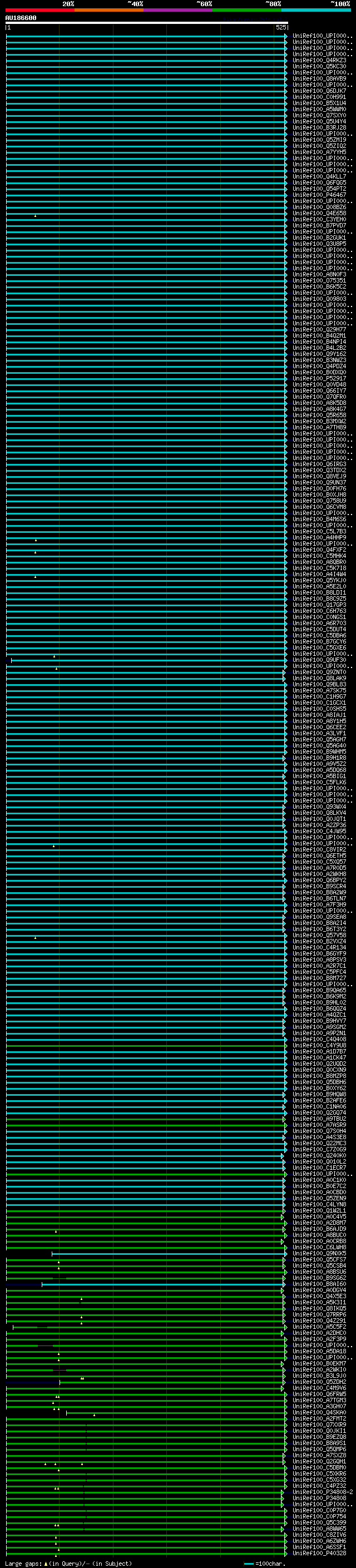Image resolution: width=356 pixels, height=1568 pixels.
Task: Open hit UniRef100_Q8AVB9
Action: click(x=319, y=78)
